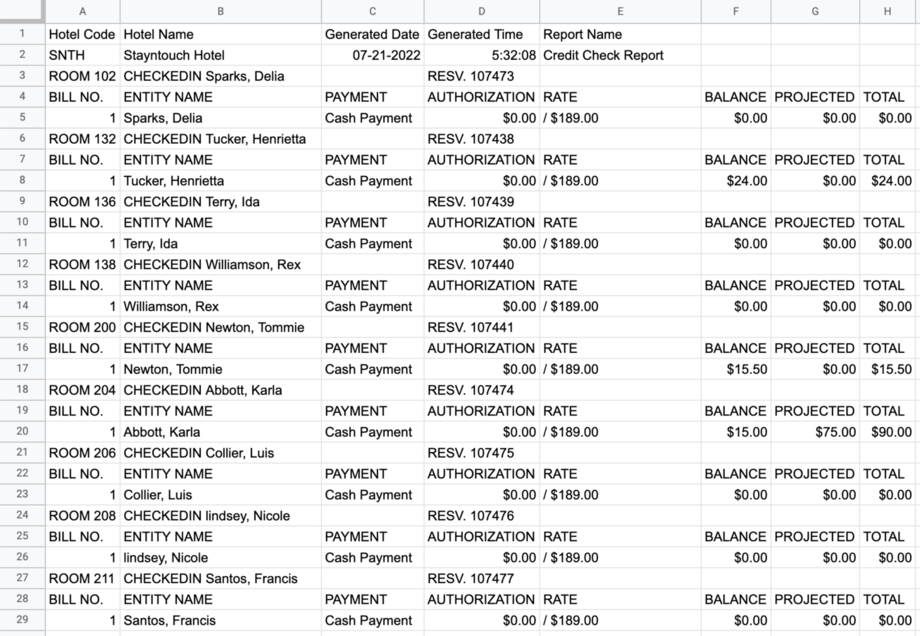
Task: Select column F header
Action: coord(736,11)
